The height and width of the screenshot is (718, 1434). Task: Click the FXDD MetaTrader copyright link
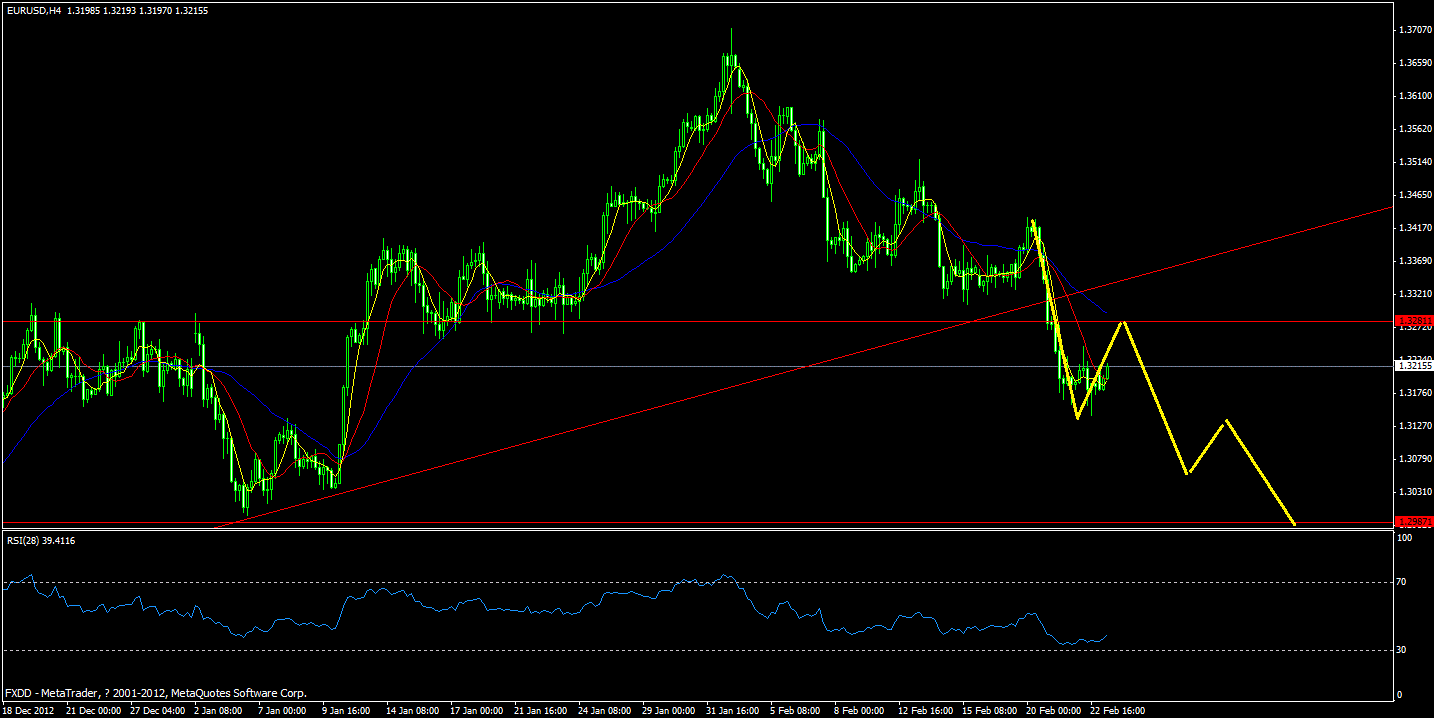tap(155, 693)
